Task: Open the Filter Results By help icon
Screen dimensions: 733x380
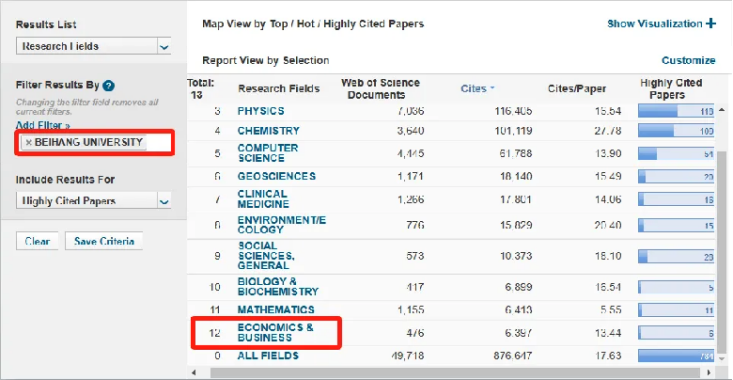Action: pyautogui.click(x=108, y=86)
